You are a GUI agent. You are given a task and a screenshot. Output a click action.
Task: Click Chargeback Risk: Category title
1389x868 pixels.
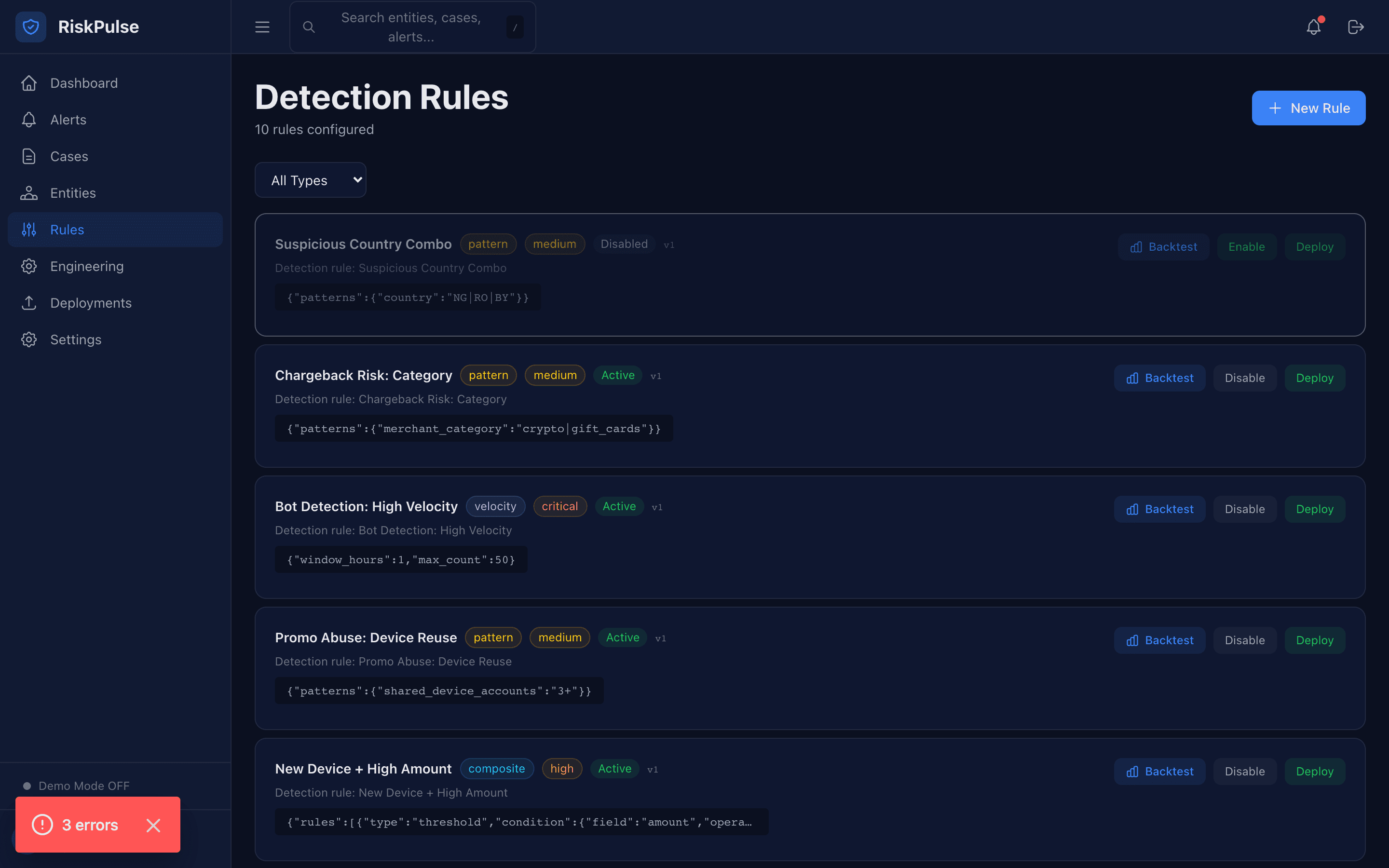(x=363, y=376)
